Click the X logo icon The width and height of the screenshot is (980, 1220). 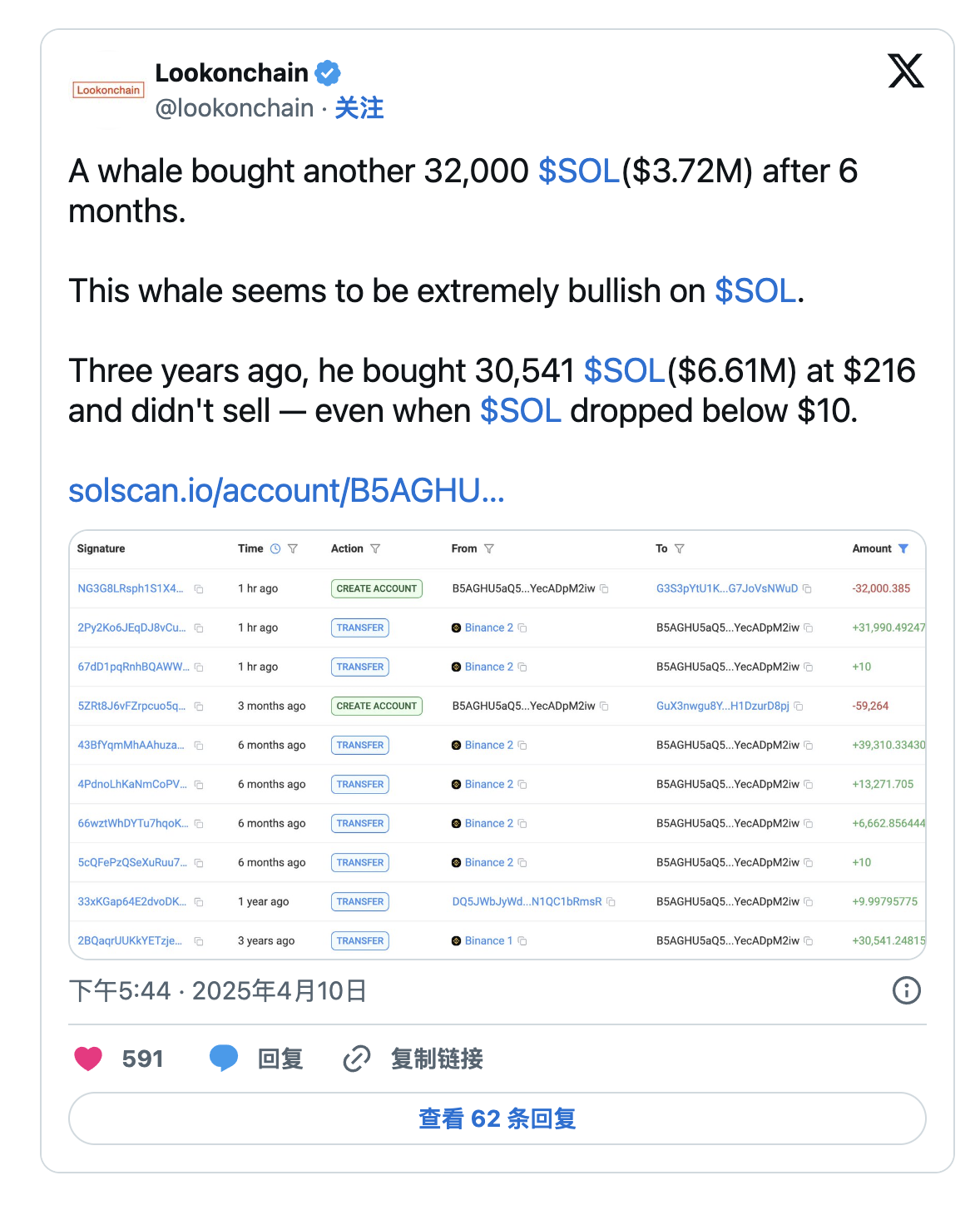click(905, 71)
